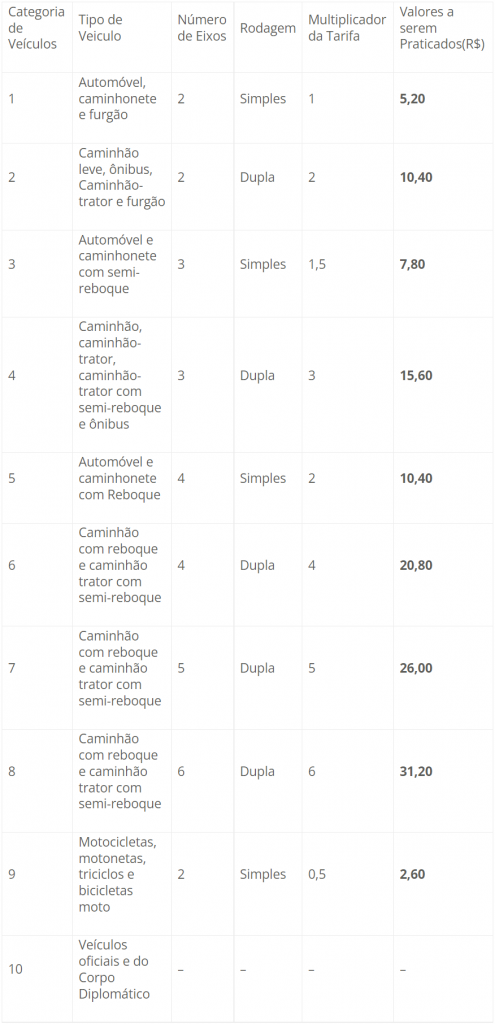Image resolution: width=495 pixels, height=1024 pixels.
Task: Select the 2,60 motorcycle tariff value
Action: click(x=412, y=874)
